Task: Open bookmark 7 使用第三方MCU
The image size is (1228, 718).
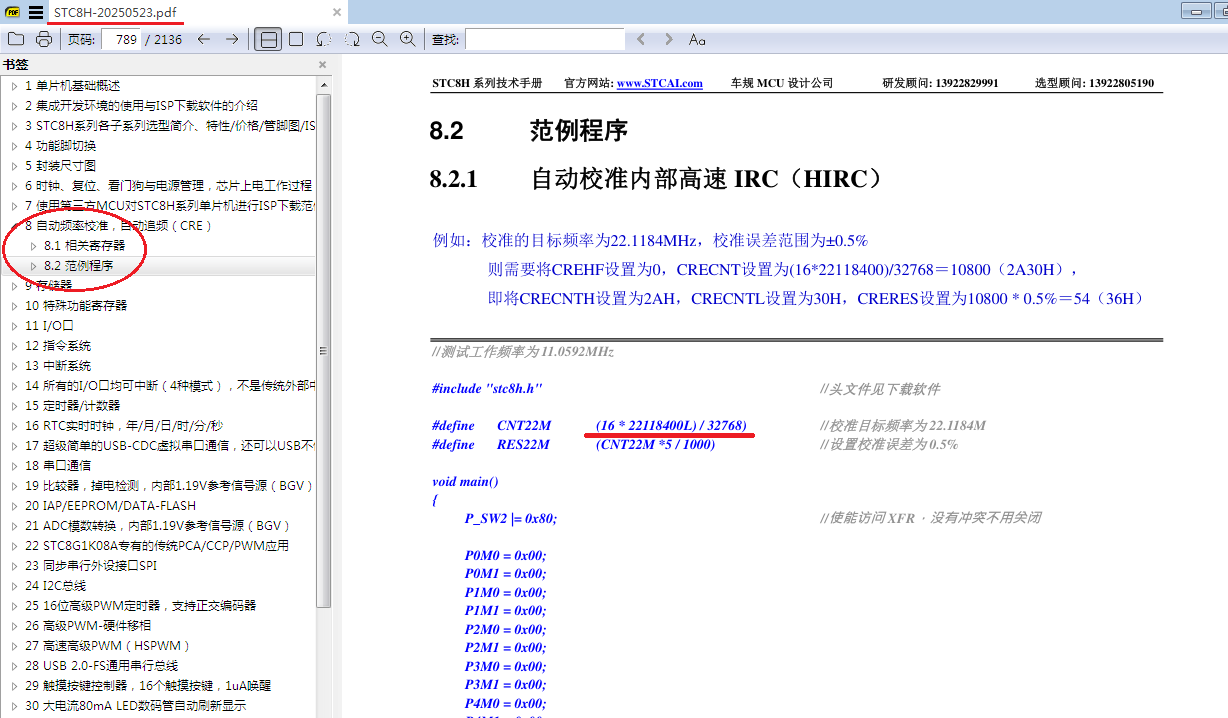Action: (x=170, y=205)
